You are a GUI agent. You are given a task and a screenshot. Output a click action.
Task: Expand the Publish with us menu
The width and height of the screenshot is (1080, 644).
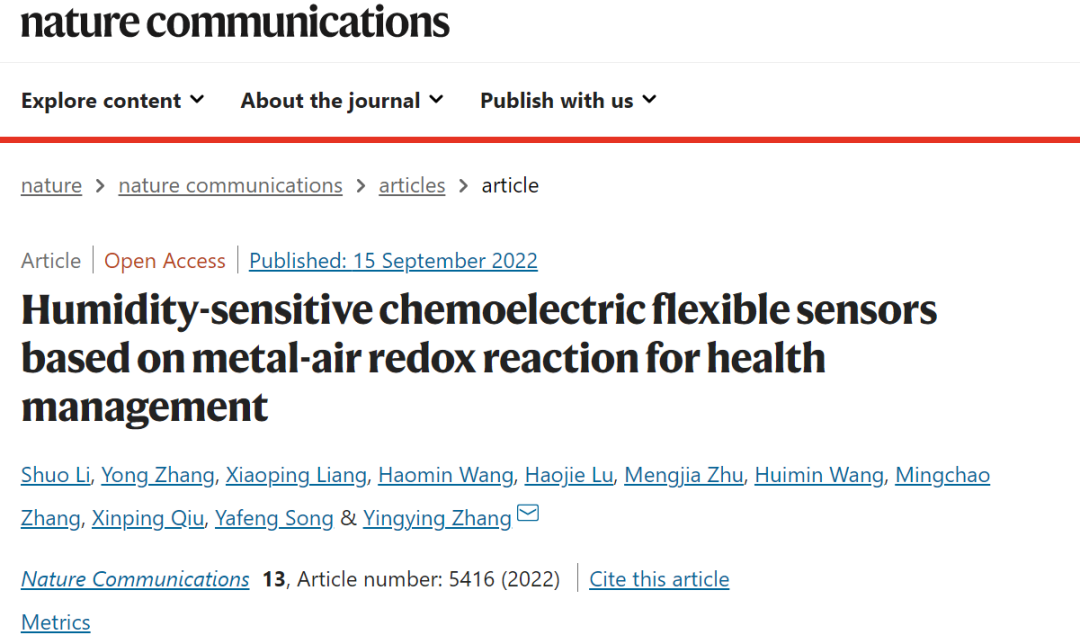568,101
